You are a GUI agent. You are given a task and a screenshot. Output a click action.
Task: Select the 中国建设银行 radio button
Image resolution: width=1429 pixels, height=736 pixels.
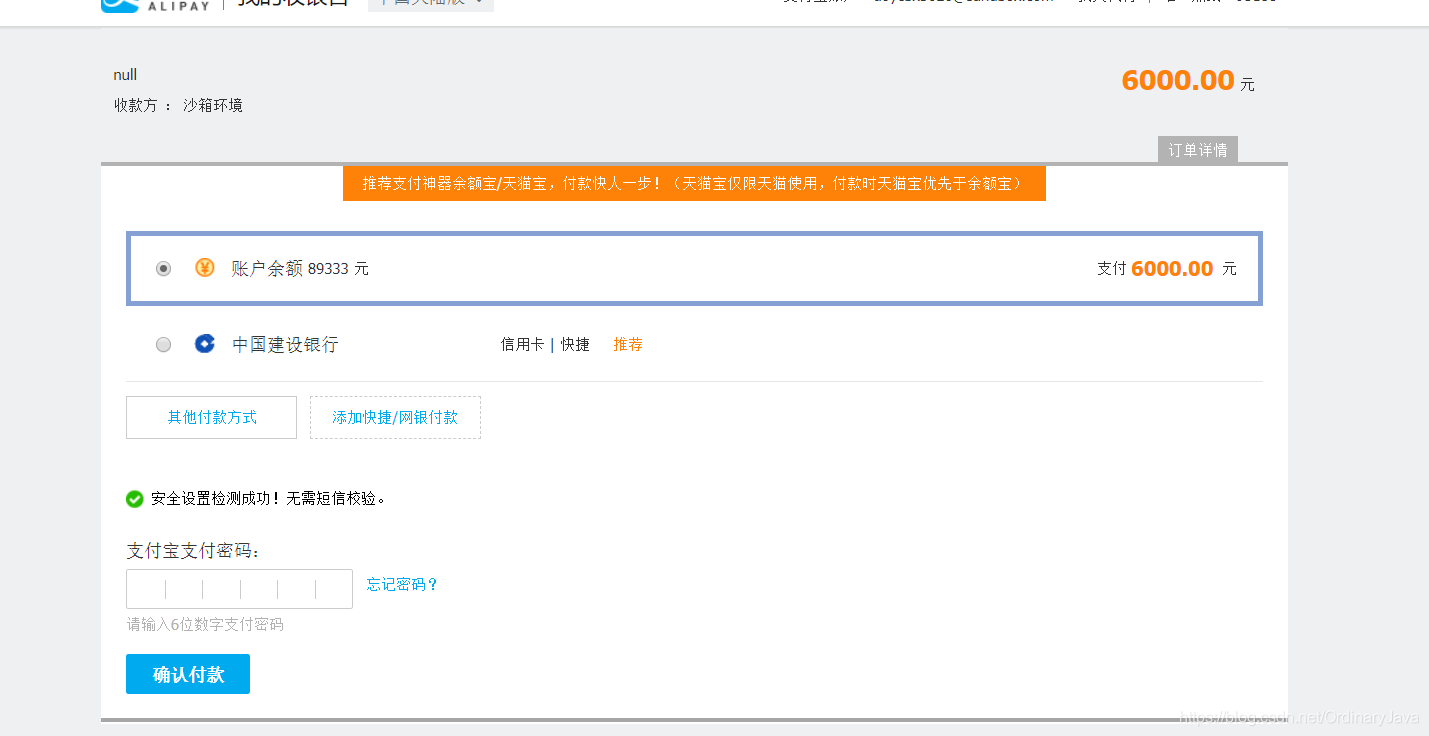[164, 345]
